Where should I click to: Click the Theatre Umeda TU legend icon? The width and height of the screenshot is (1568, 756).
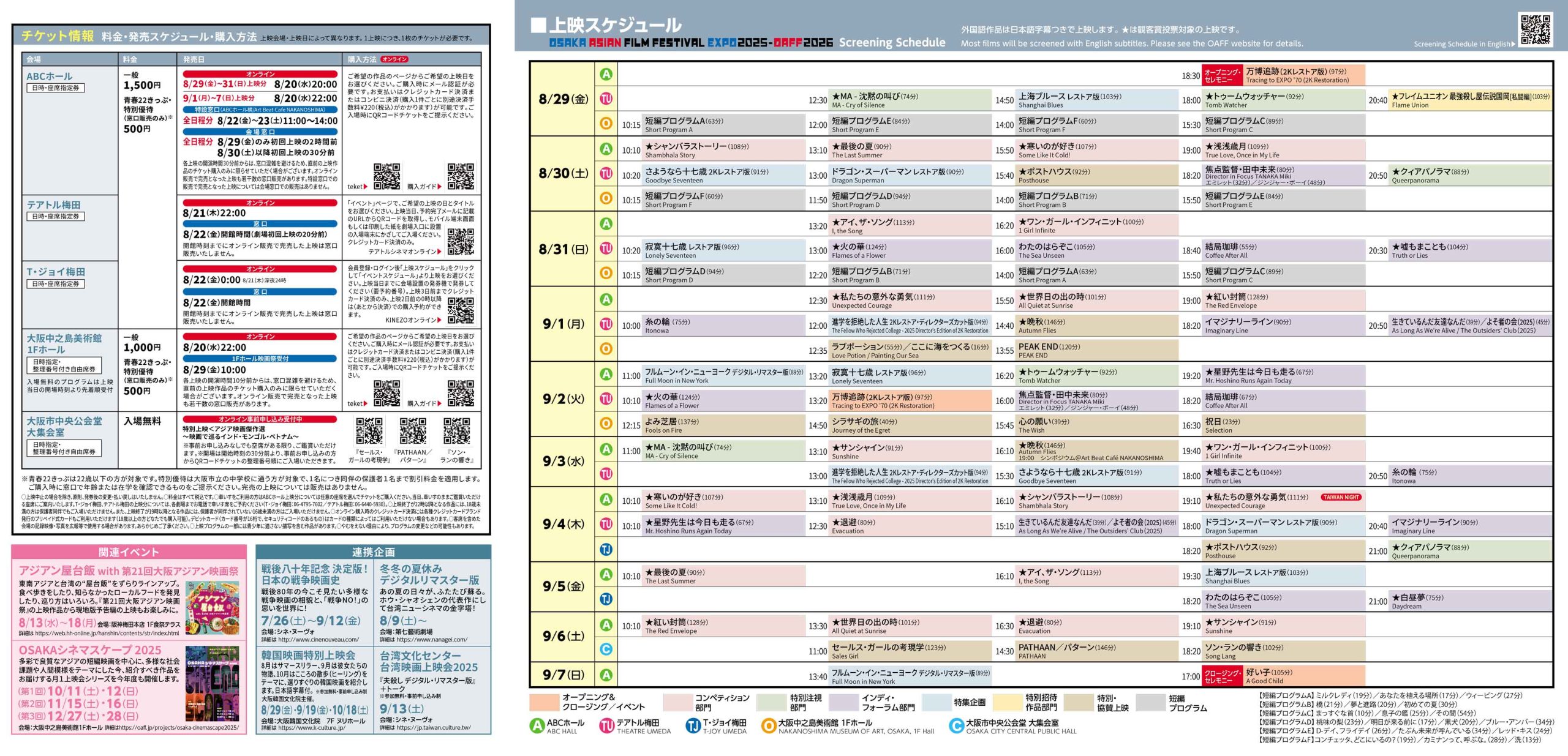click(606, 725)
